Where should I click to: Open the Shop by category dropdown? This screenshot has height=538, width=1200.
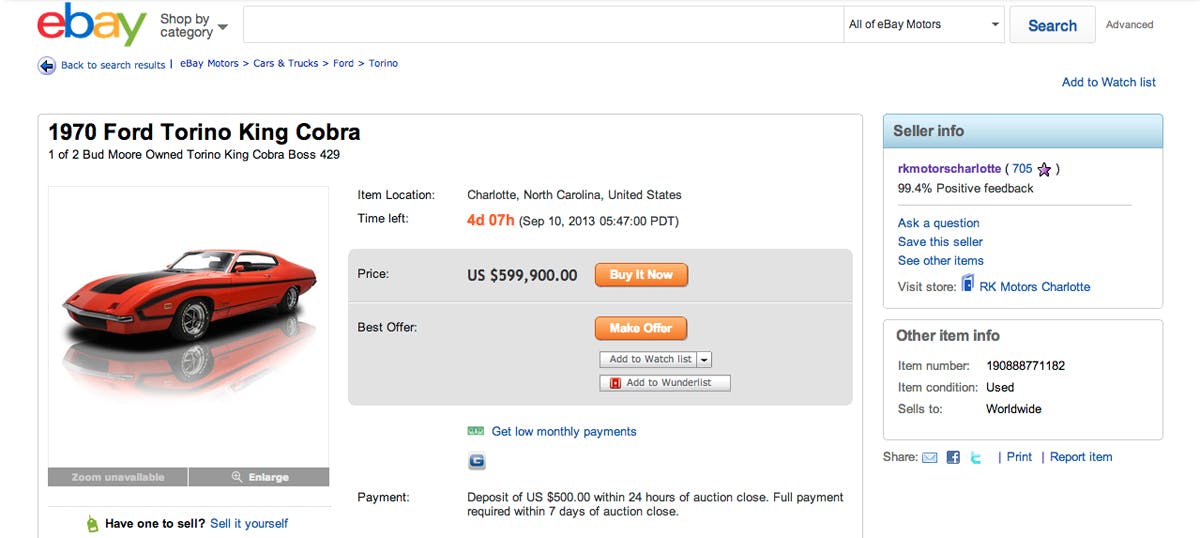[x=193, y=26]
